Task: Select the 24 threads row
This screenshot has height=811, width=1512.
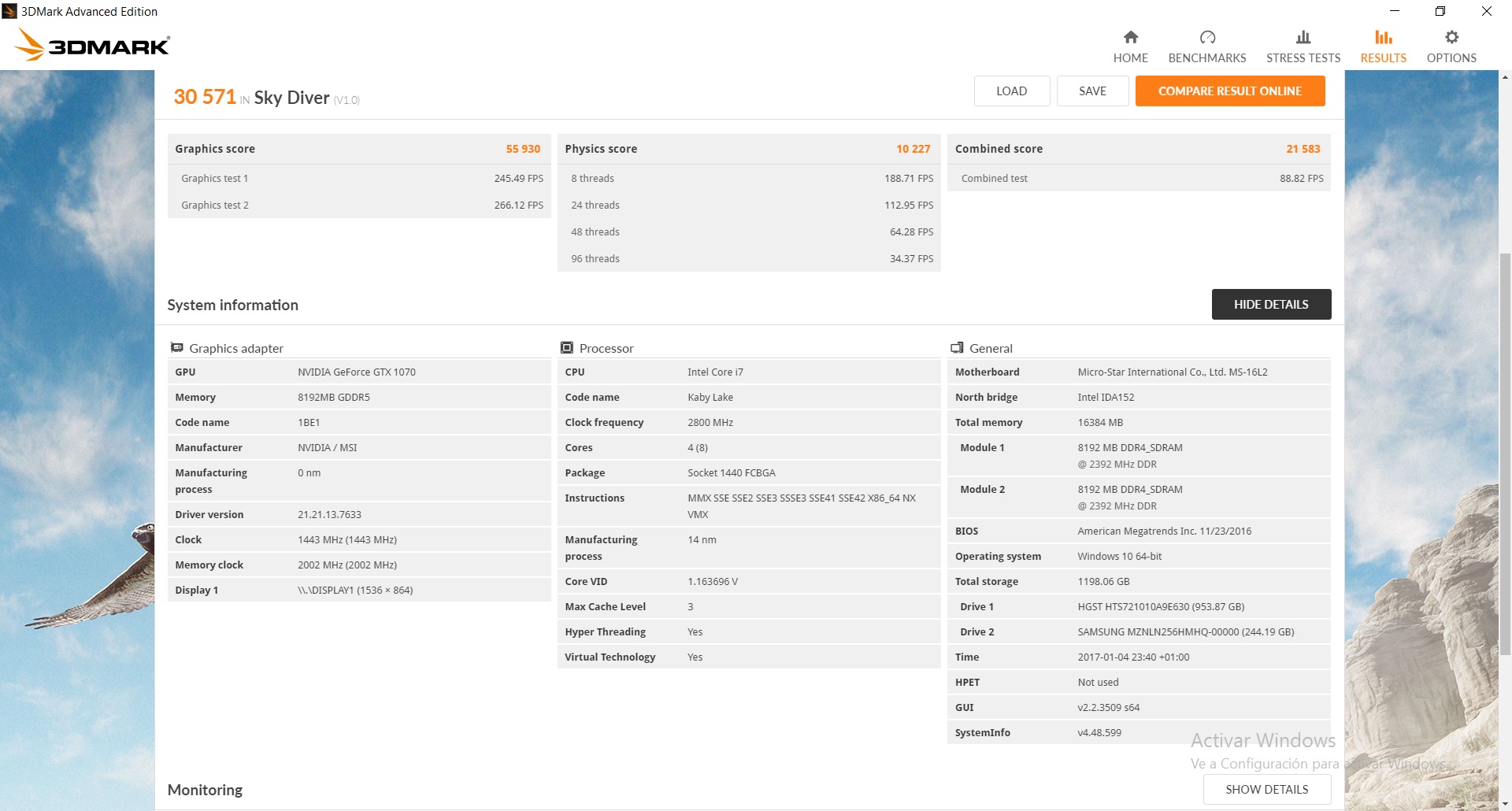Action: 749,205
